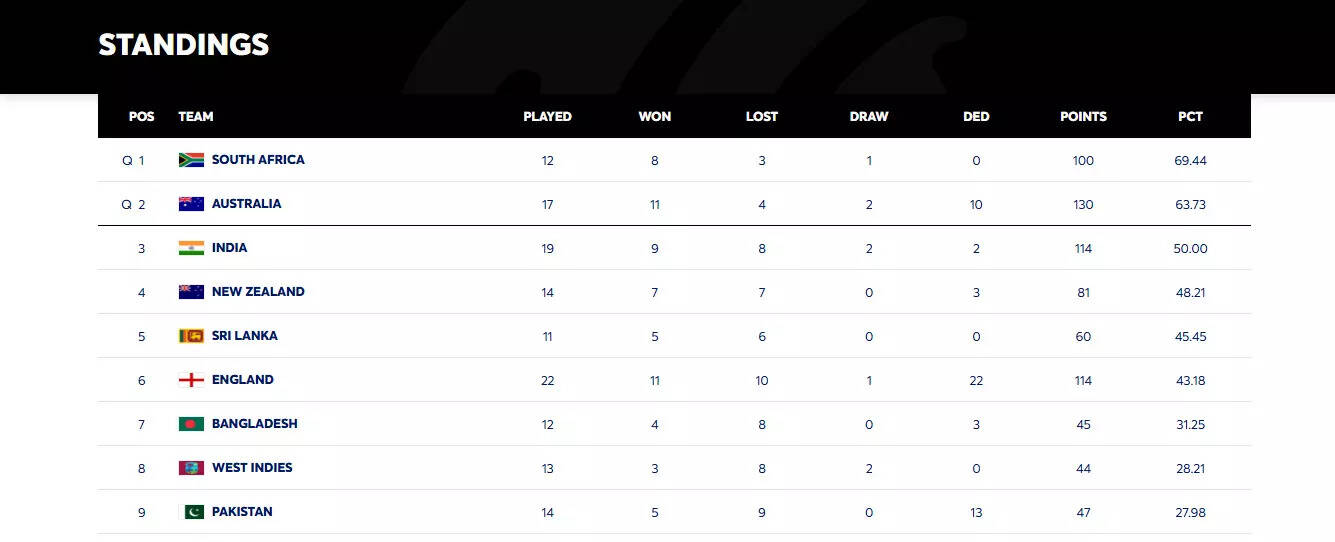Click the South Africa flag icon
Viewport: 1335px width, 542px height.
tap(191, 160)
